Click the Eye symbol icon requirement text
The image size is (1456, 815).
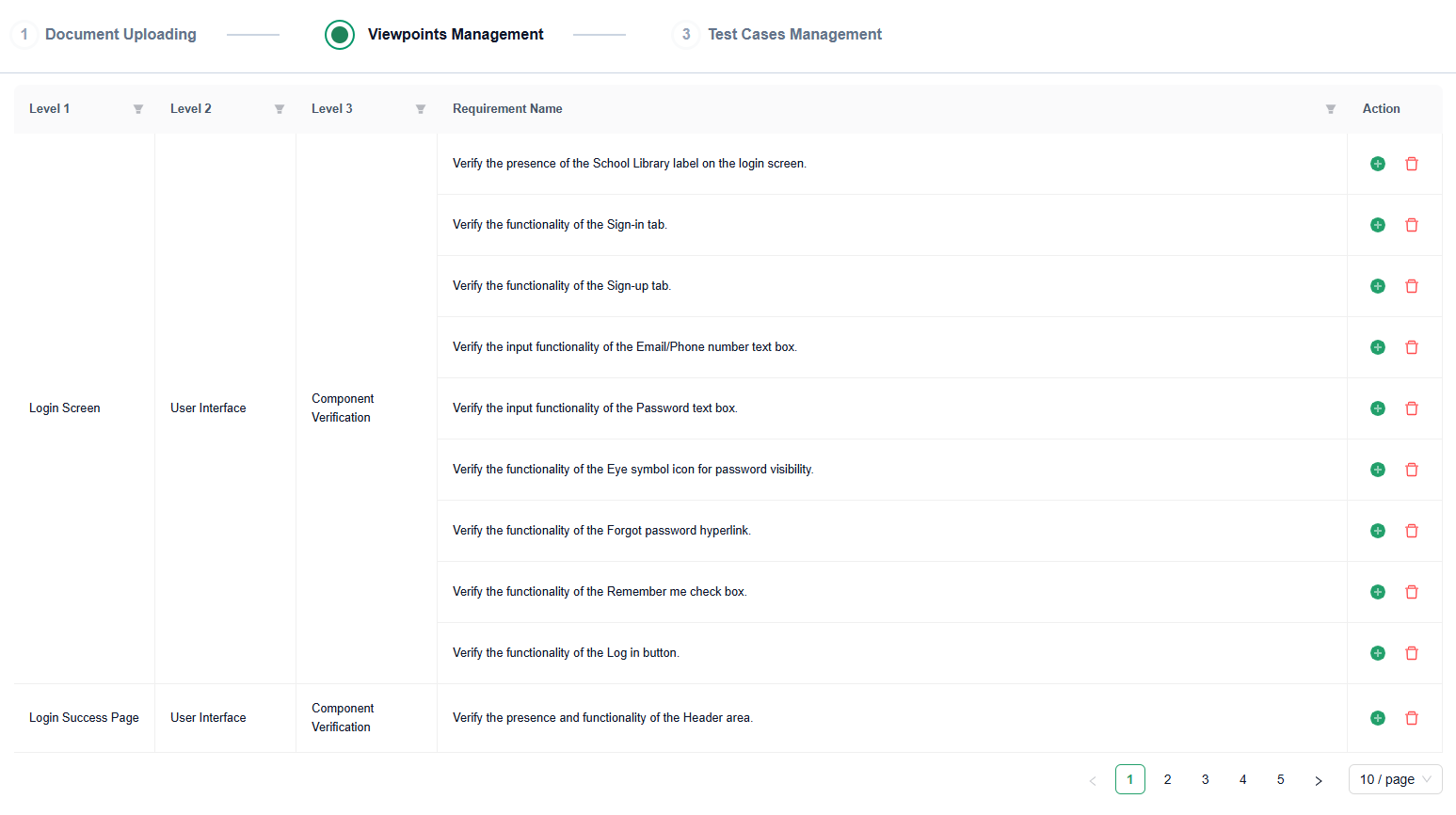tap(633, 470)
